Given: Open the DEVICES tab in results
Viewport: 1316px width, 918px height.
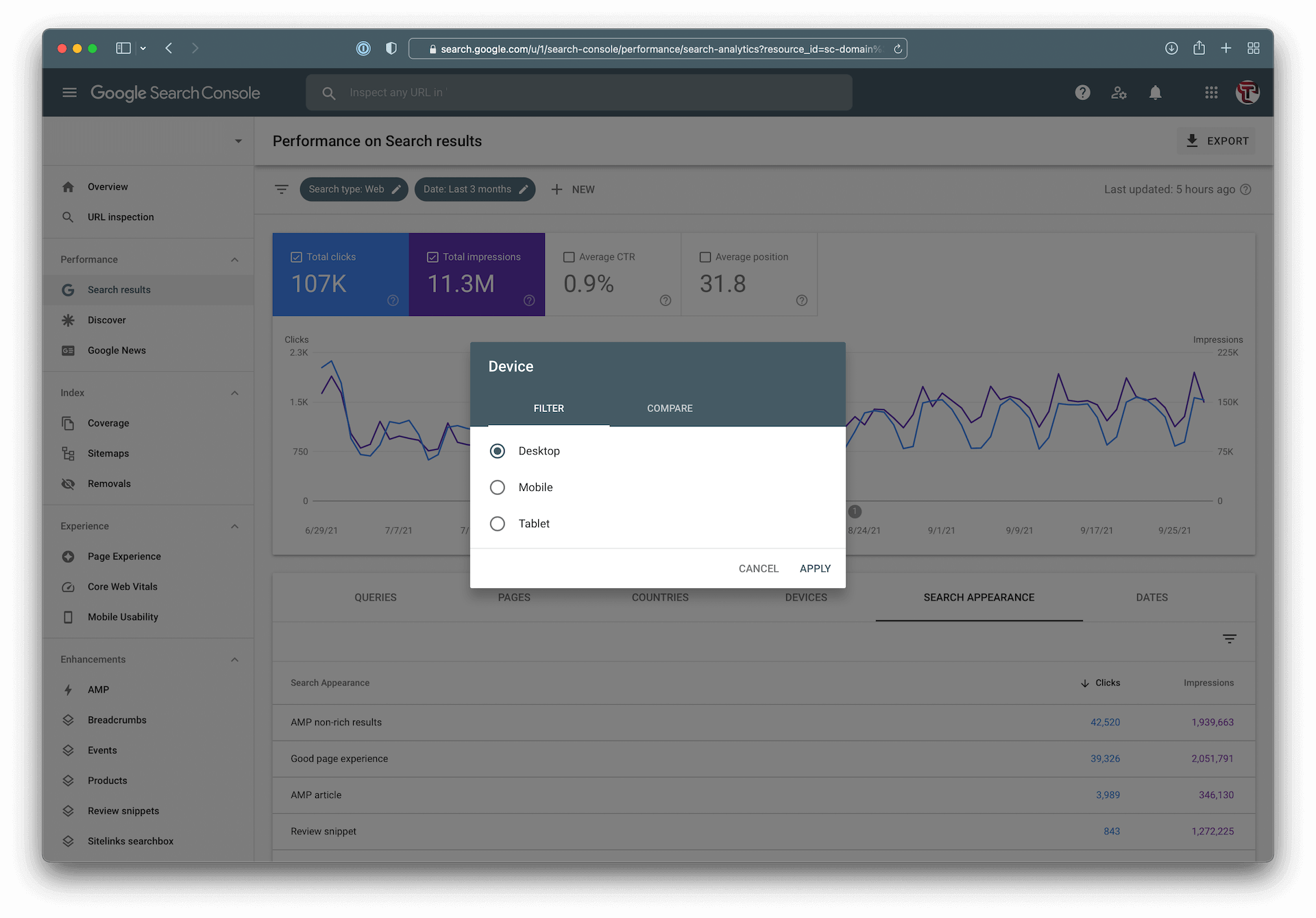Looking at the screenshot, I should [x=805, y=597].
